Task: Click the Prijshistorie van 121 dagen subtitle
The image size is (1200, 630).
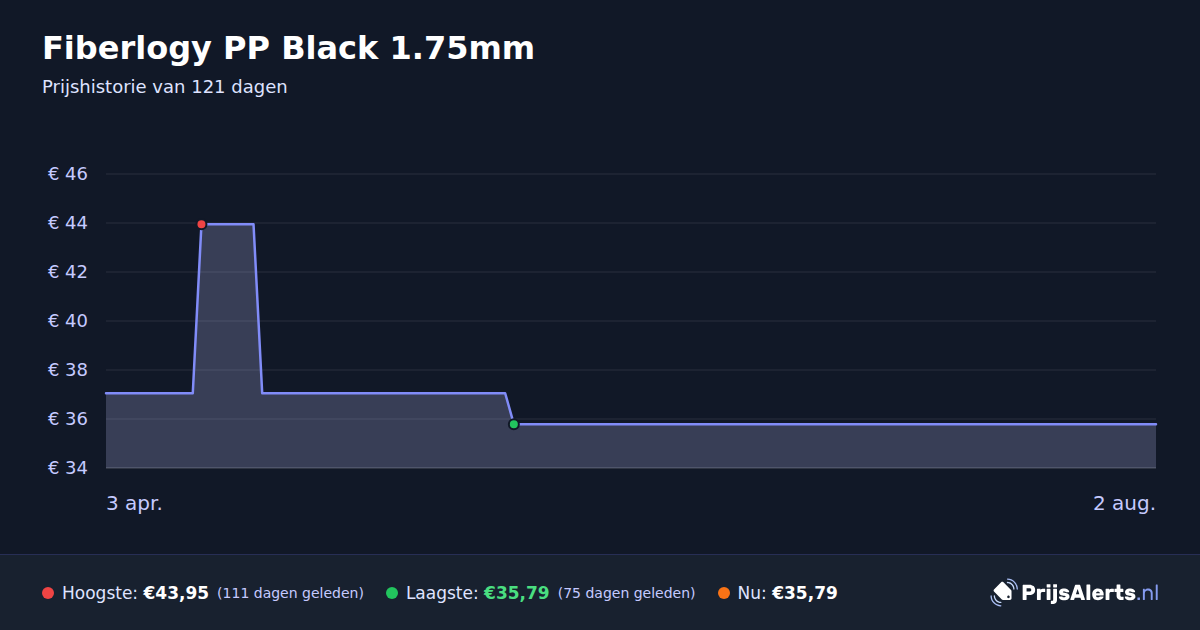Action: 165,87
